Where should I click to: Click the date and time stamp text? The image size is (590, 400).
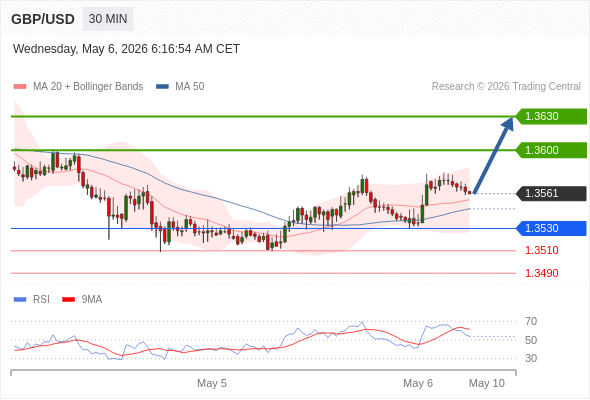126,49
